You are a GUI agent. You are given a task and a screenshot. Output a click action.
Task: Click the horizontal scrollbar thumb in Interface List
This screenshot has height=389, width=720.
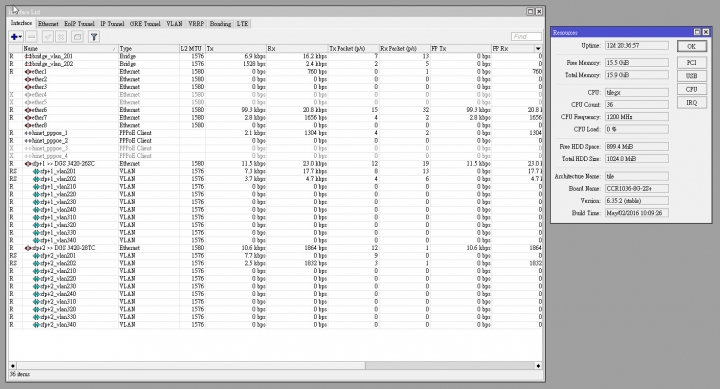tap(191, 366)
